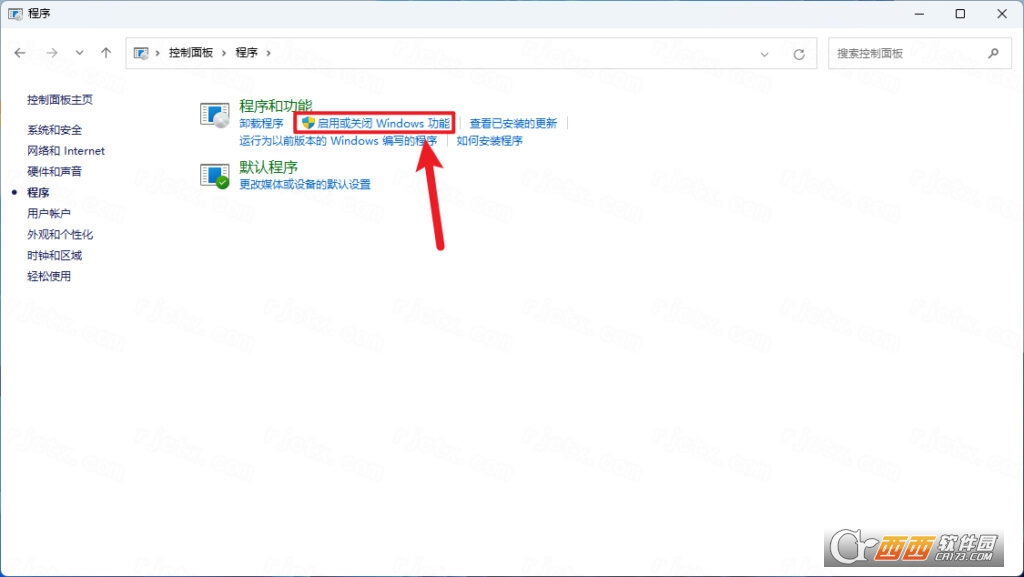Open the address bar history dropdown

[764, 54]
